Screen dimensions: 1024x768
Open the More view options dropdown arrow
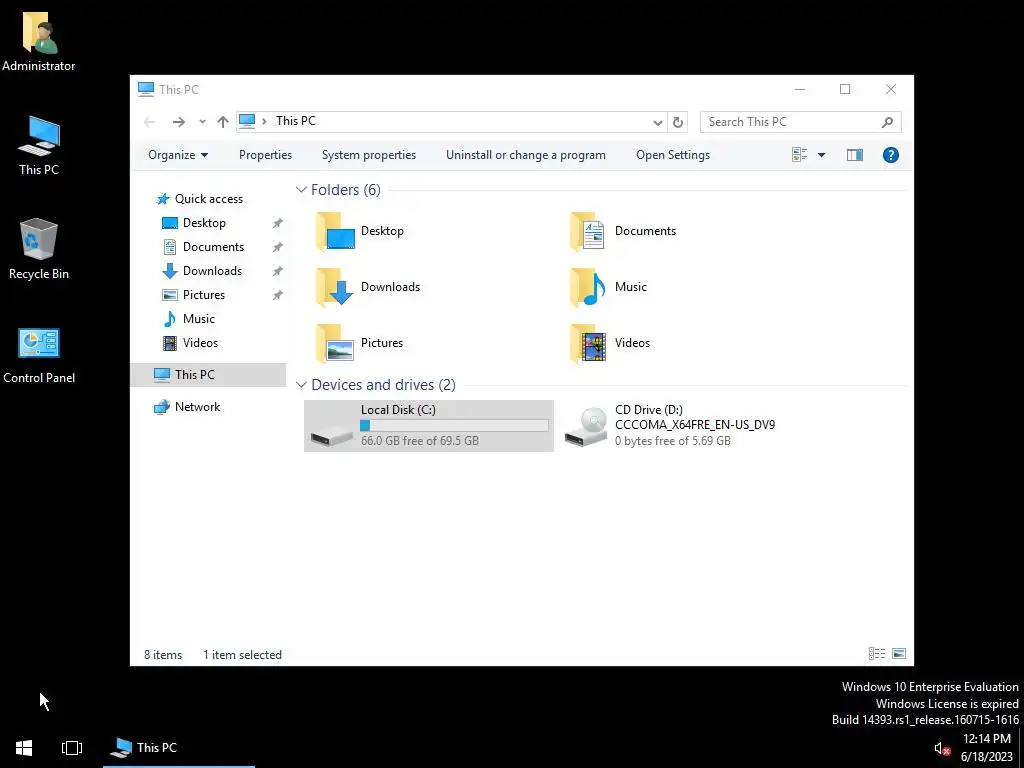pyautogui.click(x=822, y=155)
